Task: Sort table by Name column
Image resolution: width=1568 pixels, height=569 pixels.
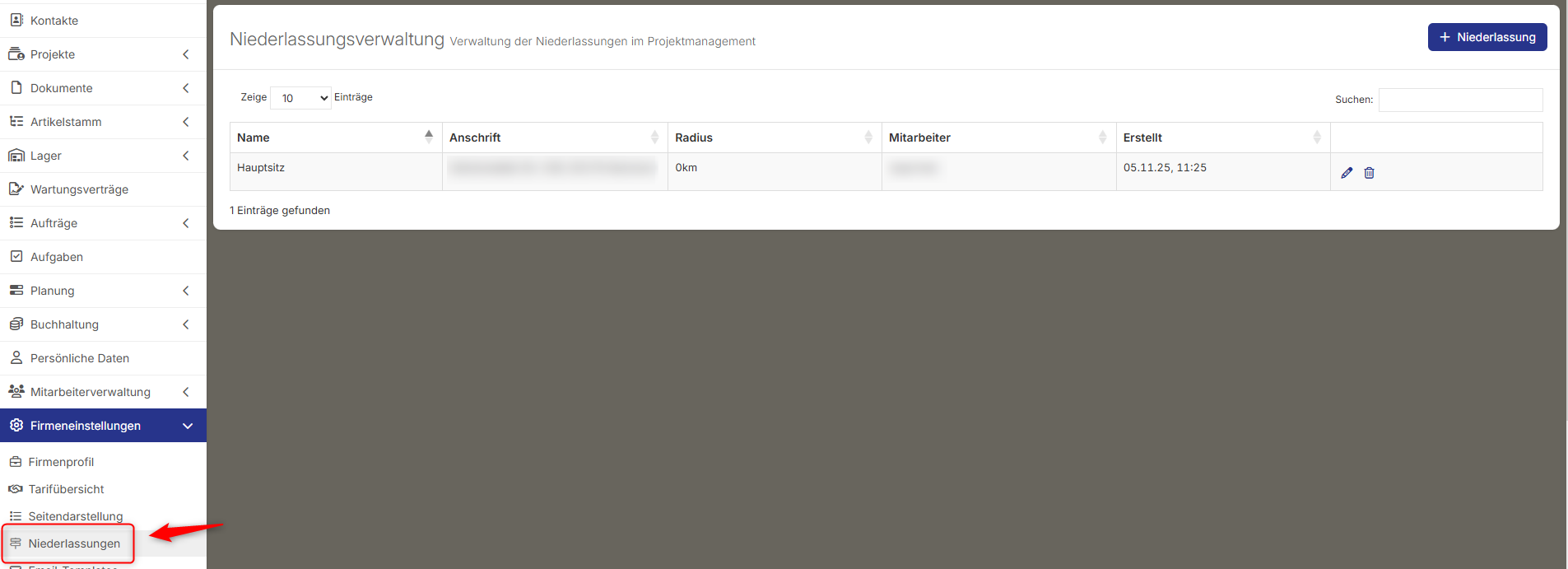Action: [x=336, y=138]
